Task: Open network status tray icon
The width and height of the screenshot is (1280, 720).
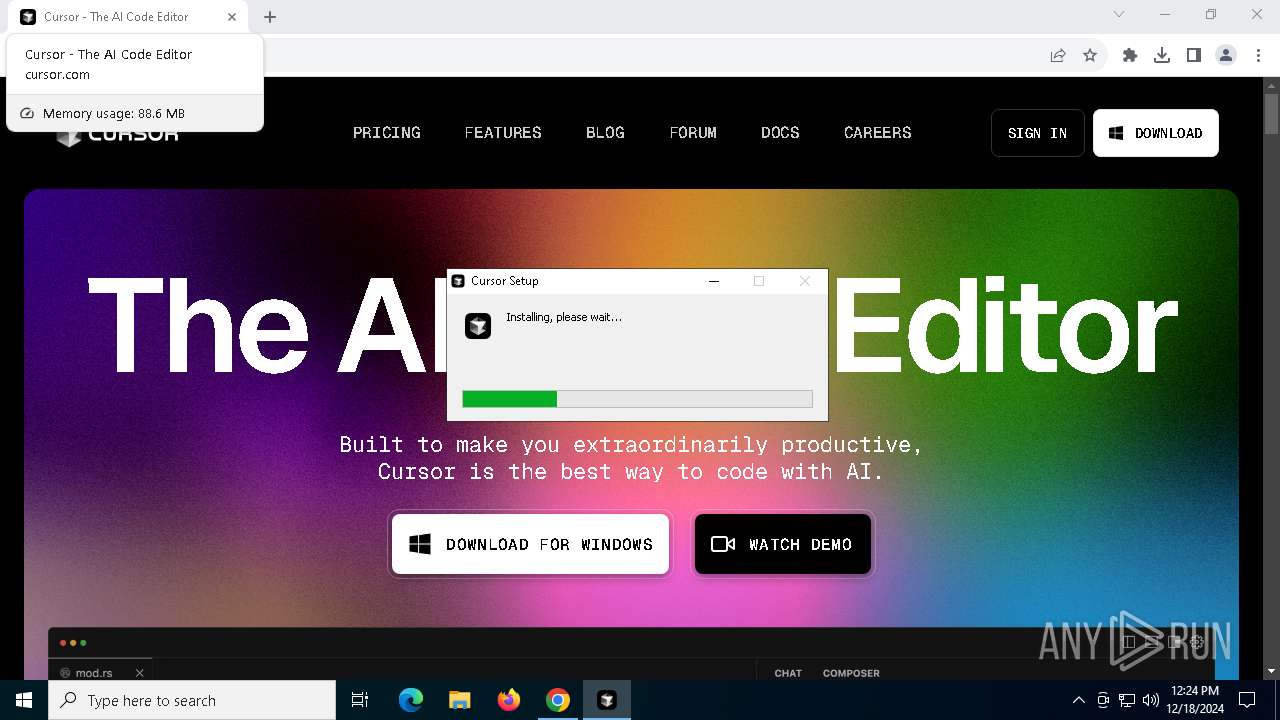Action: [1127, 700]
